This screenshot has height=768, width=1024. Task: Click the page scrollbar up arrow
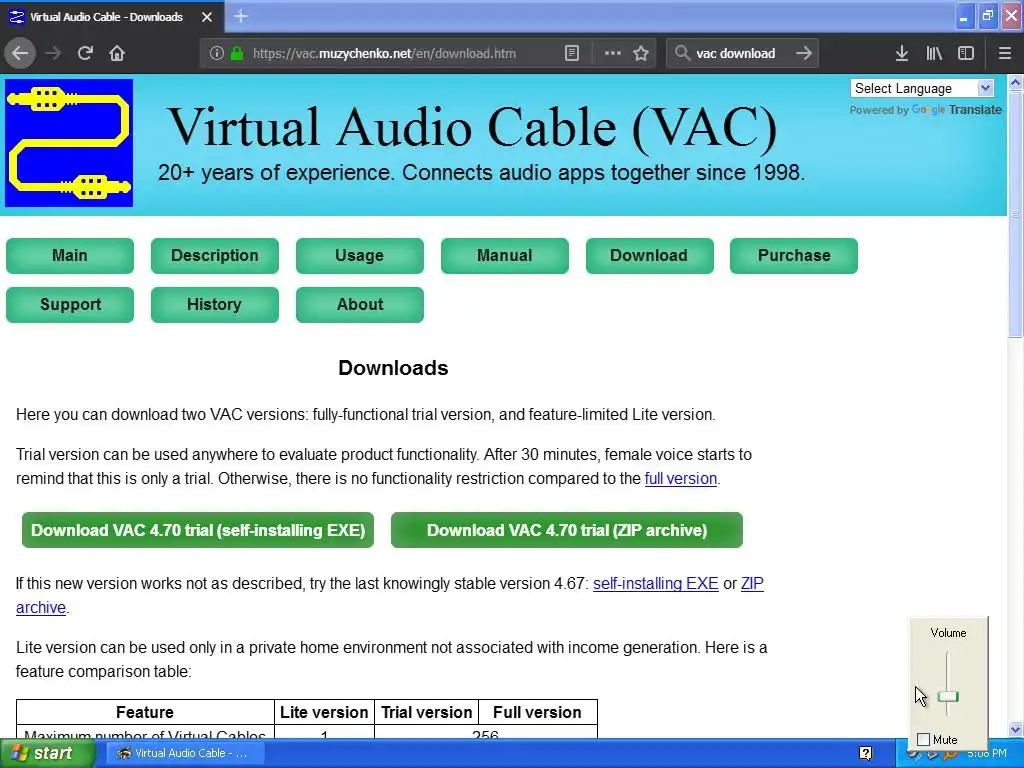(1015, 82)
